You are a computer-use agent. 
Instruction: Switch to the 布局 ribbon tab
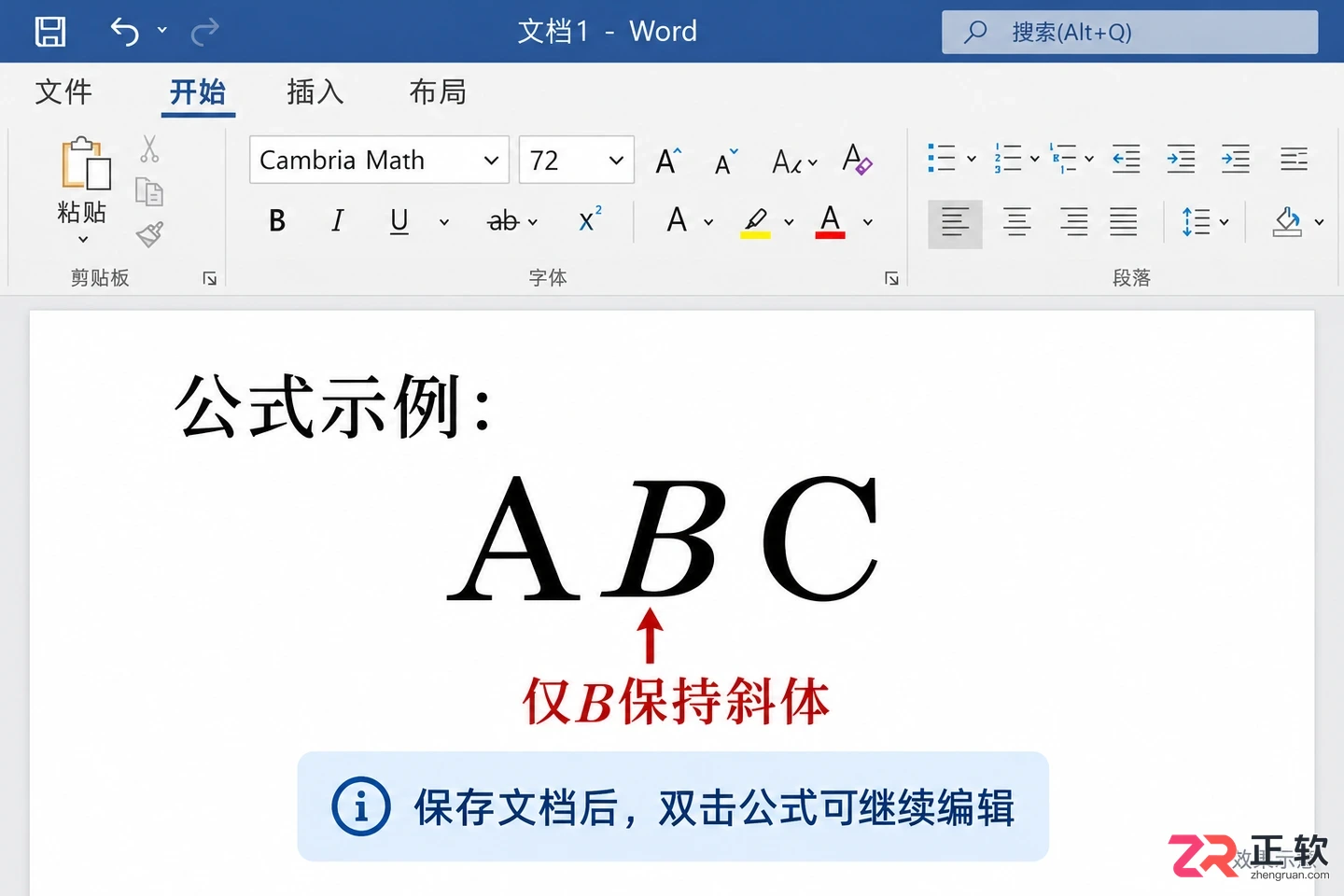click(x=438, y=91)
